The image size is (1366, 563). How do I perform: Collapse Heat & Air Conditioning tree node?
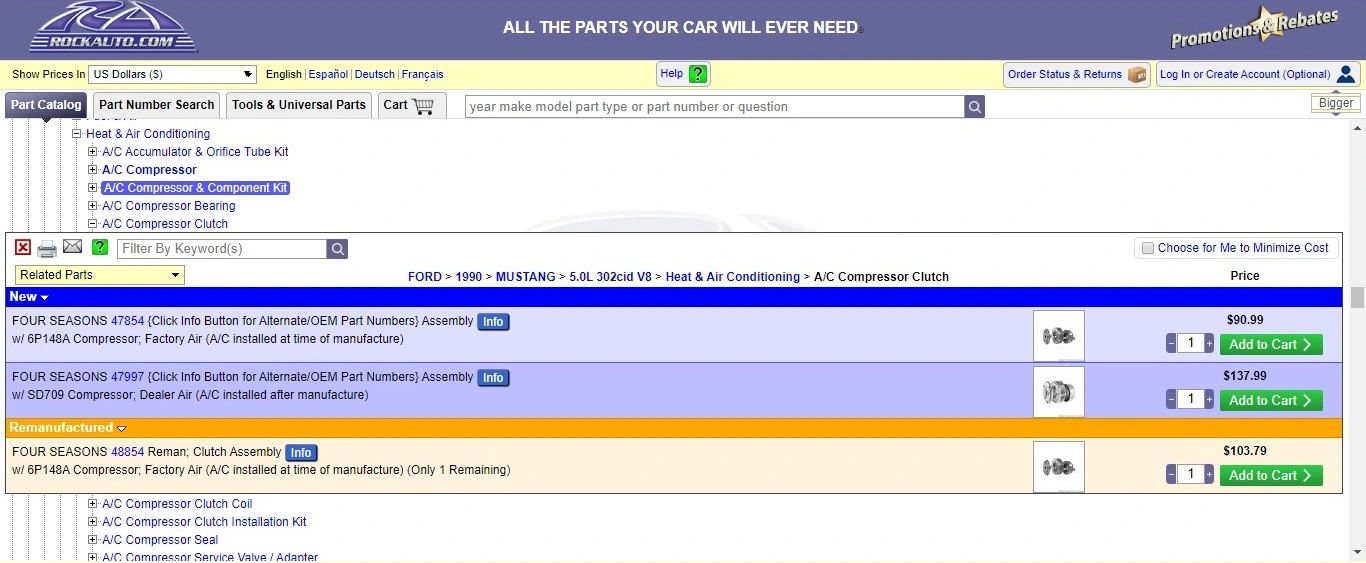[x=76, y=134]
